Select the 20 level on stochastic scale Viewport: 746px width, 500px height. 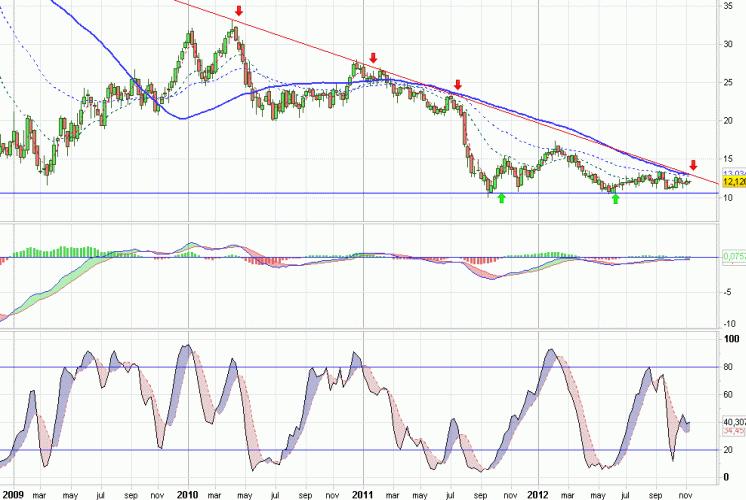(x=729, y=450)
